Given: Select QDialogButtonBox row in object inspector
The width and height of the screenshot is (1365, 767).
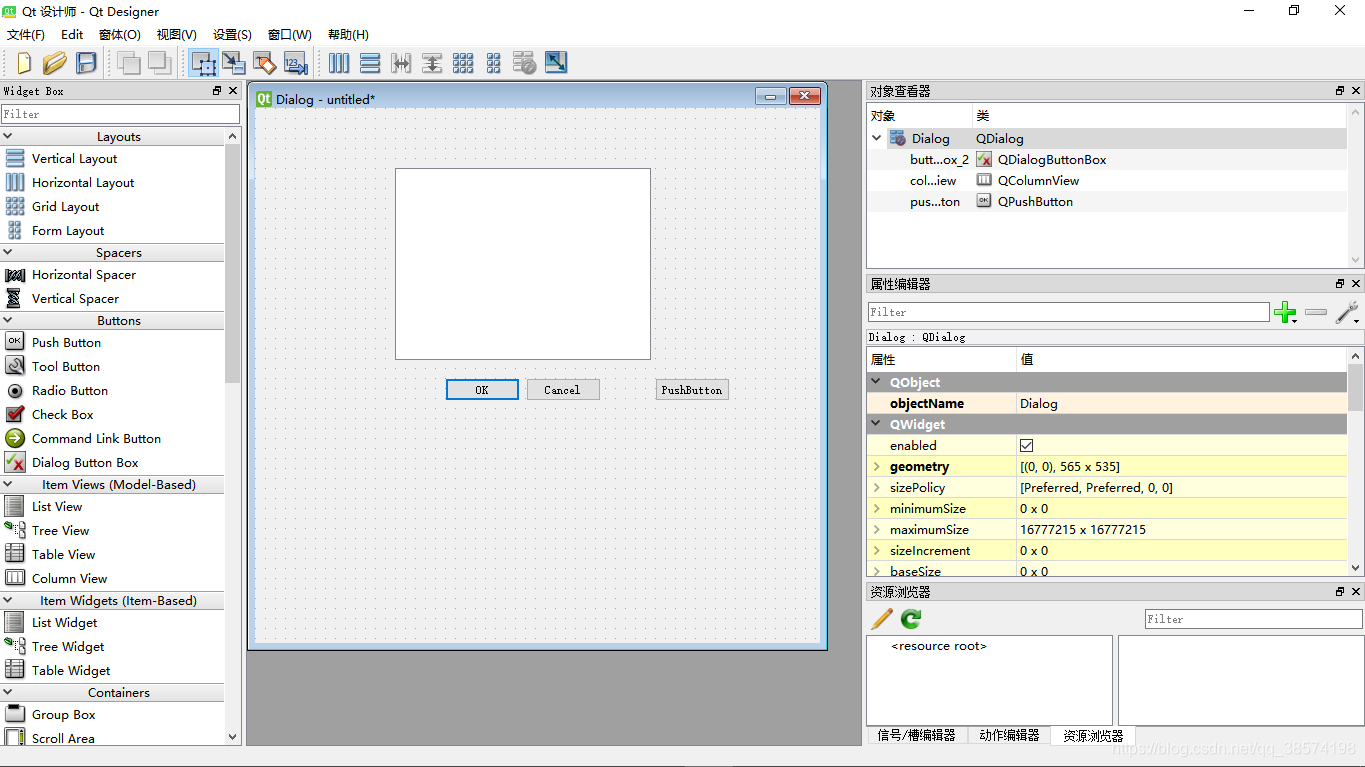Looking at the screenshot, I should [1107, 160].
